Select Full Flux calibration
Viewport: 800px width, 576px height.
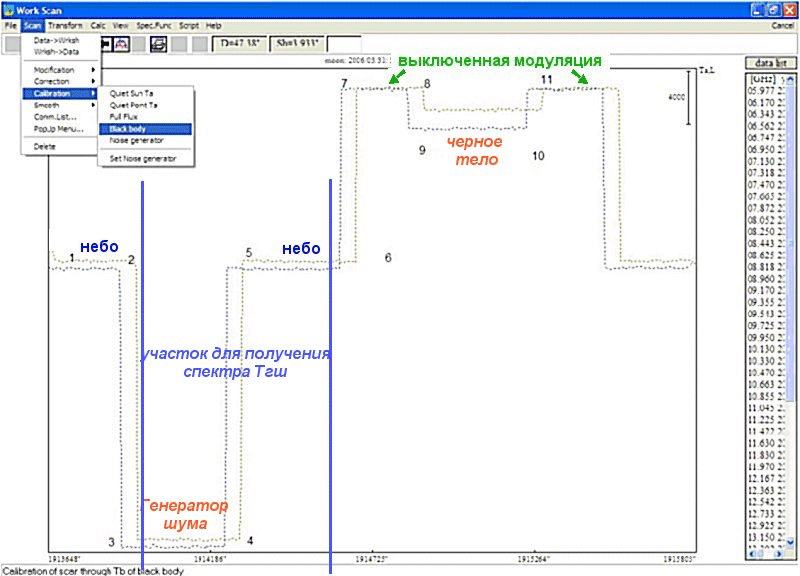coord(145,117)
